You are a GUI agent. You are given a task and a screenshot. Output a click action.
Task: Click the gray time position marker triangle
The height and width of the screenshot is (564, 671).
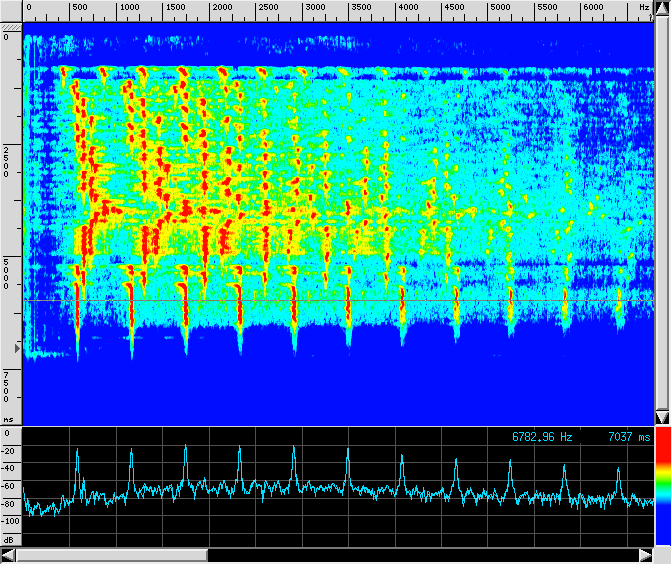[x=16, y=347]
